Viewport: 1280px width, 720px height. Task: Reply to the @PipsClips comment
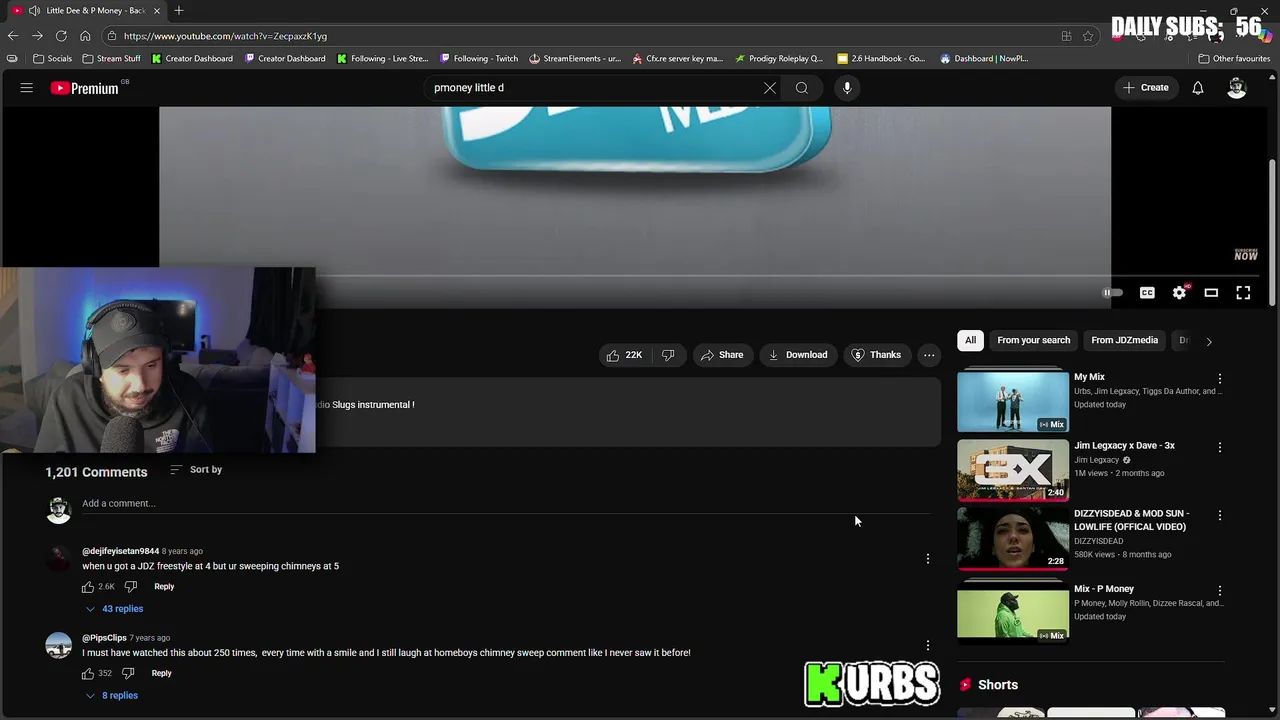[161, 674]
